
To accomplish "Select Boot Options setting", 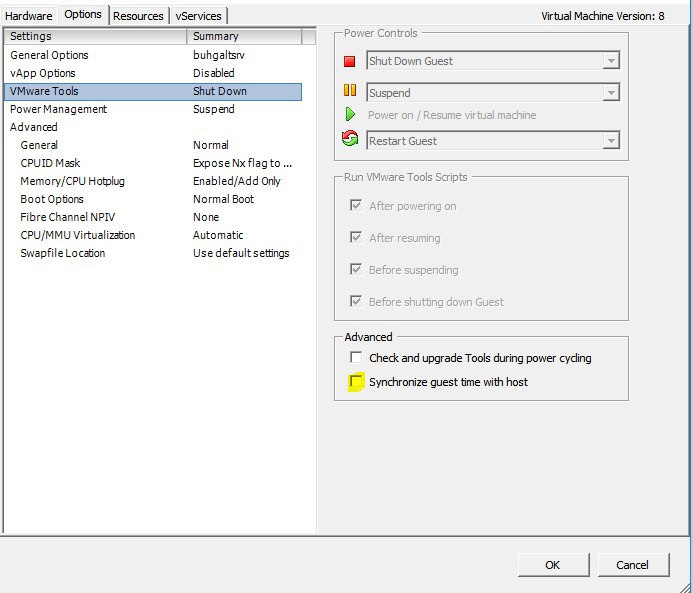I will pyautogui.click(x=153, y=199).
